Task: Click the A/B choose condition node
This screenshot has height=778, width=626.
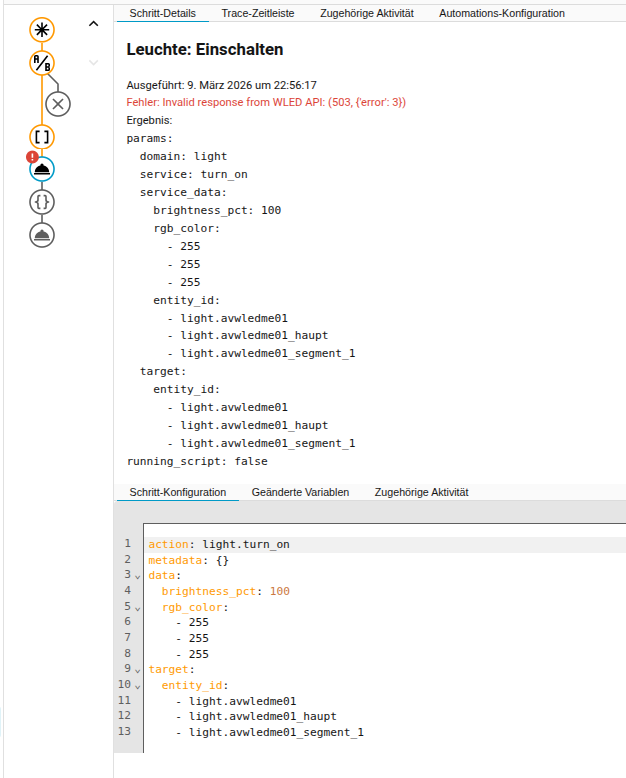Action: pyautogui.click(x=42, y=63)
